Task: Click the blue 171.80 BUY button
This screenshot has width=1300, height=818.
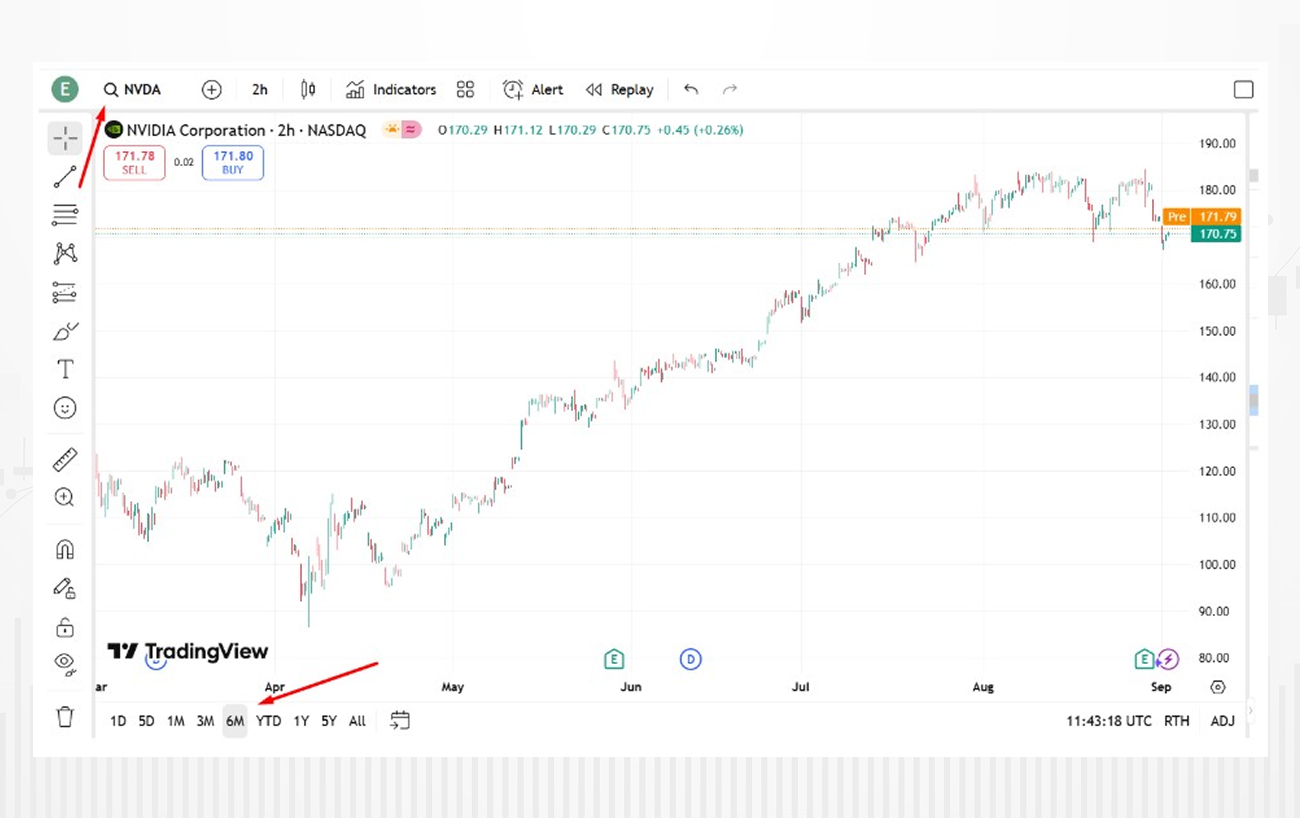Action: point(233,163)
